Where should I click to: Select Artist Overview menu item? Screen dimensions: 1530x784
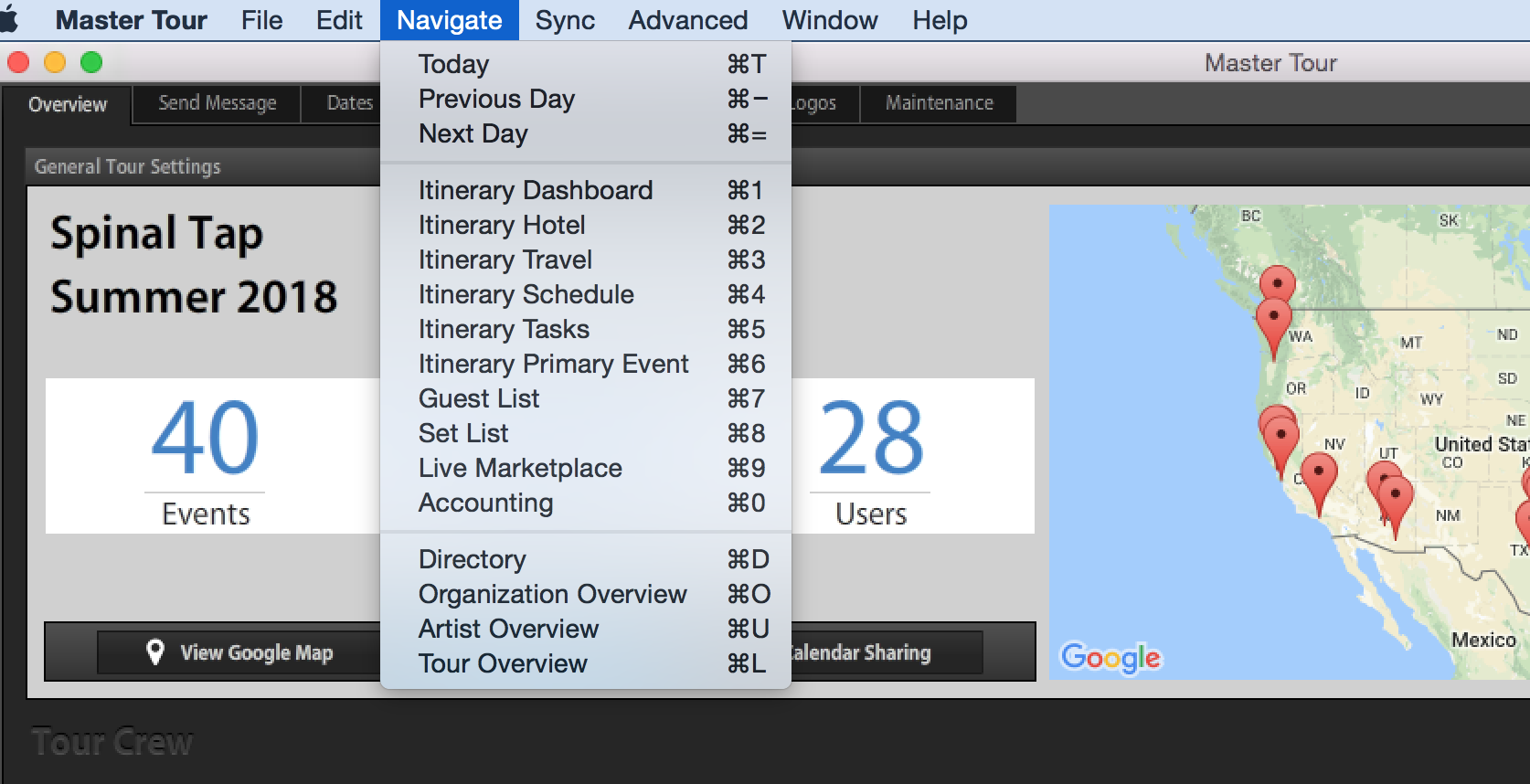[585, 629]
